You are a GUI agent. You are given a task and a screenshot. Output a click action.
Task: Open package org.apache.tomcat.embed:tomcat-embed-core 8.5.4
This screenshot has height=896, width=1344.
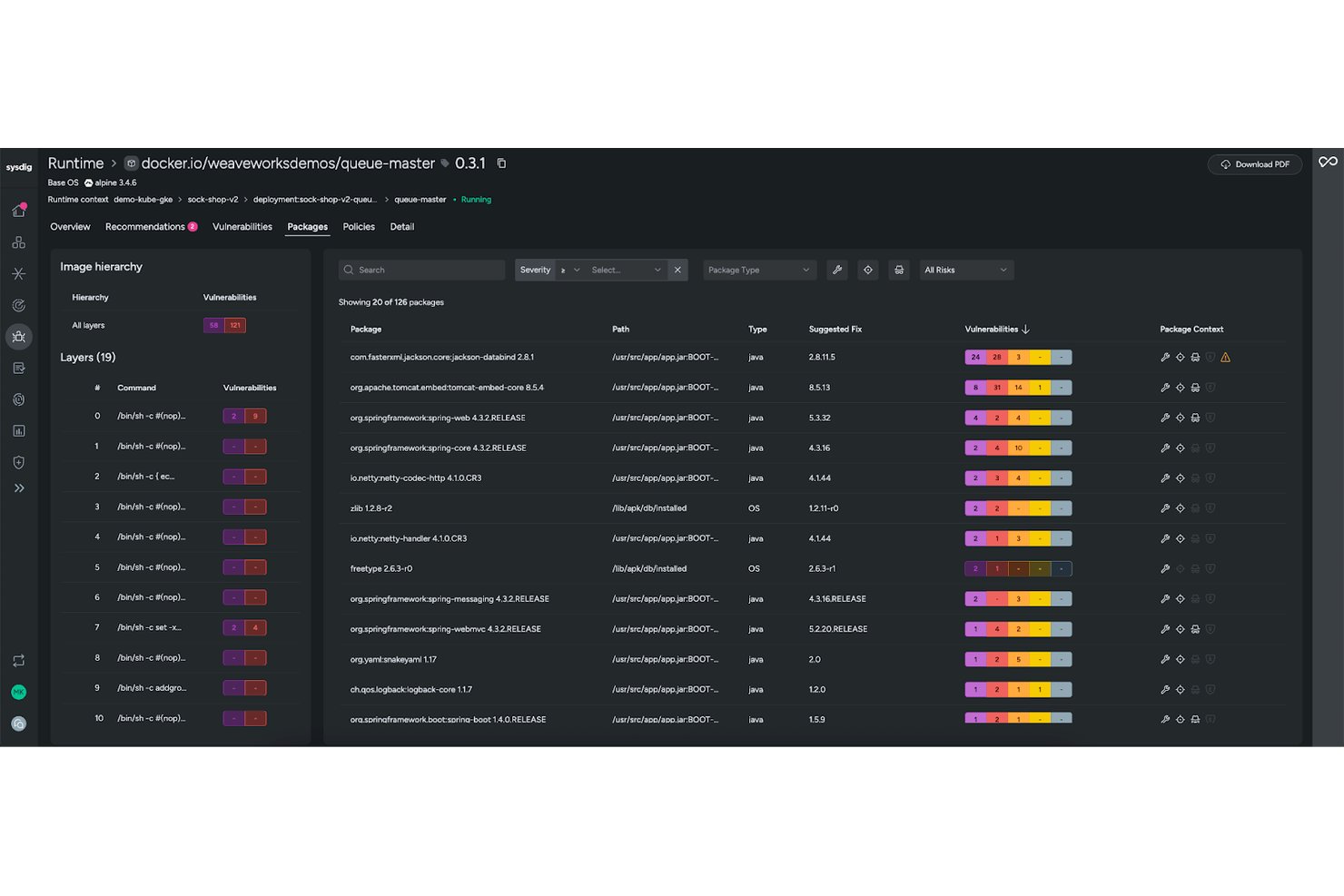[x=447, y=388]
